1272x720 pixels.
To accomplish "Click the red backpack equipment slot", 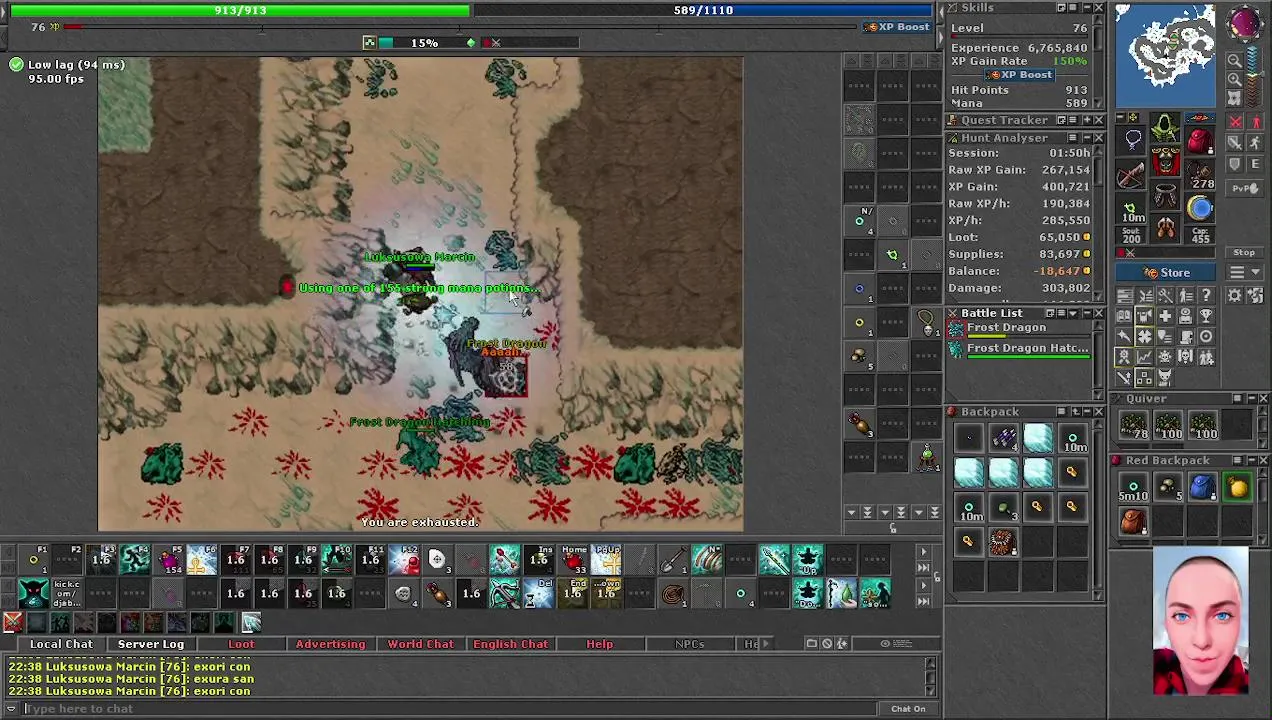I will [1200, 139].
